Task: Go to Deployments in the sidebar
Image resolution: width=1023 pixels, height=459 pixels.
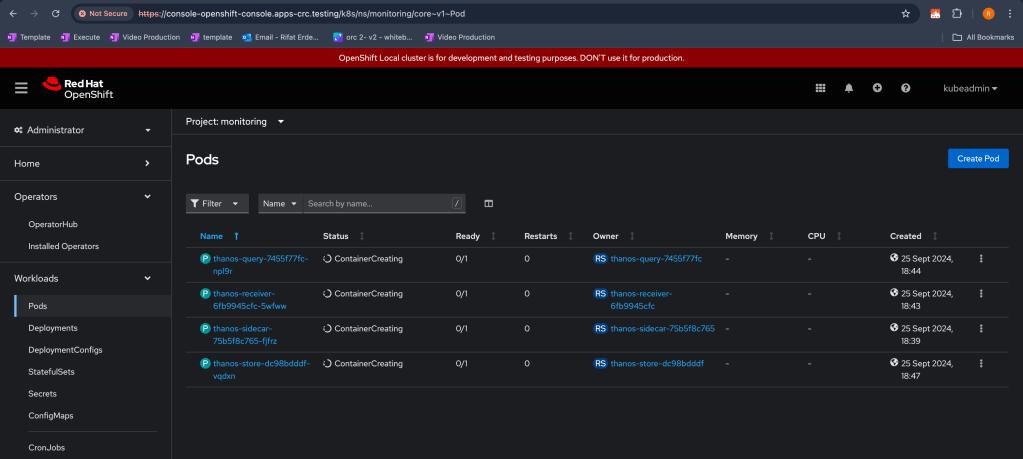Action: point(53,328)
